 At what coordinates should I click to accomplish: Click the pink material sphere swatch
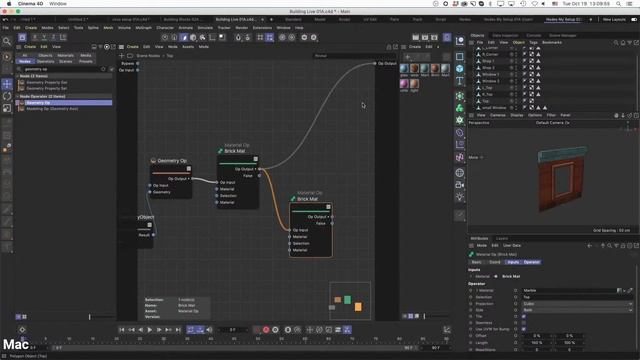pos(404,84)
